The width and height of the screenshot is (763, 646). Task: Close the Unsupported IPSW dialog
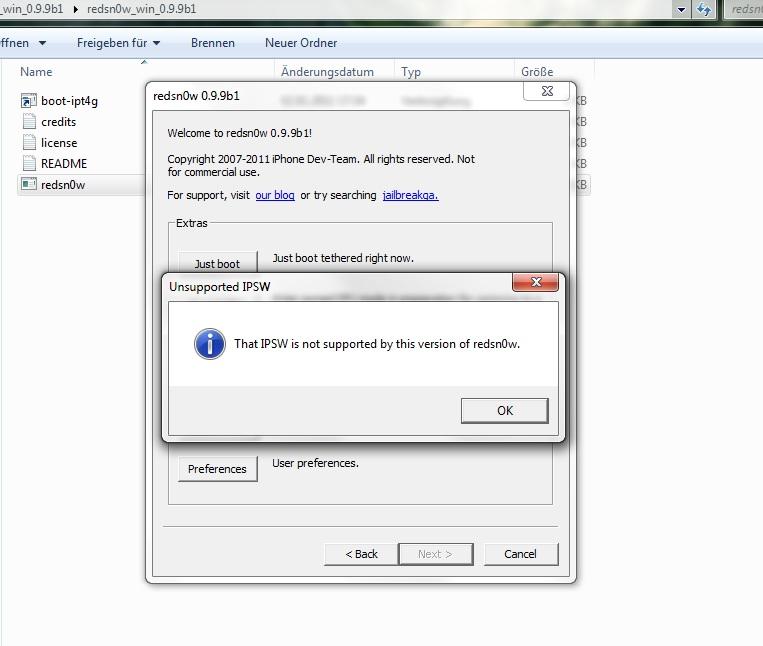(x=535, y=282)
